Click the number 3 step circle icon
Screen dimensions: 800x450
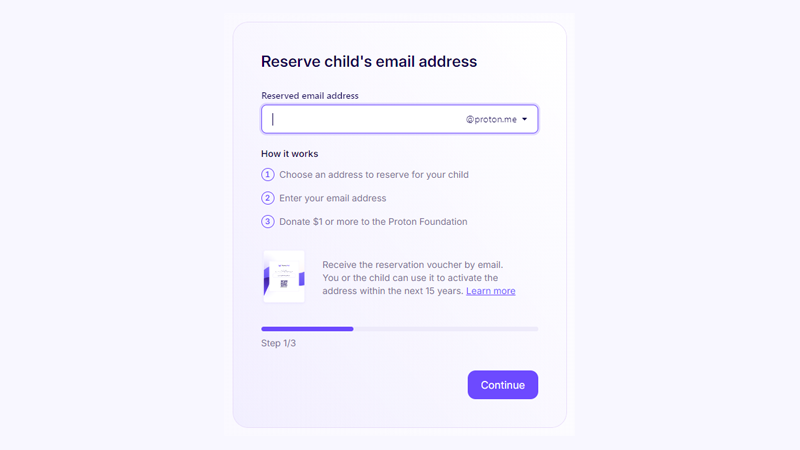click(x=268, y=221)
